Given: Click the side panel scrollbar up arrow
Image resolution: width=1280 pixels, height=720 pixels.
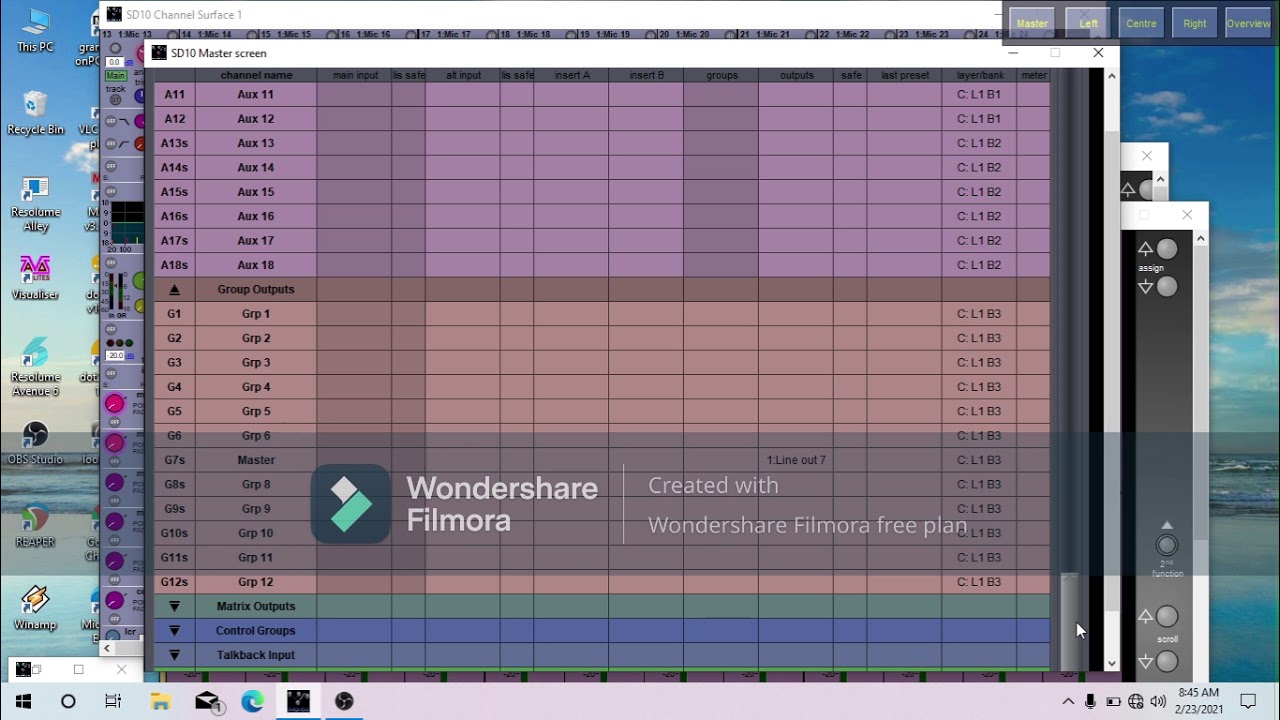Looking at the screenshot, I should point(1201,238).
